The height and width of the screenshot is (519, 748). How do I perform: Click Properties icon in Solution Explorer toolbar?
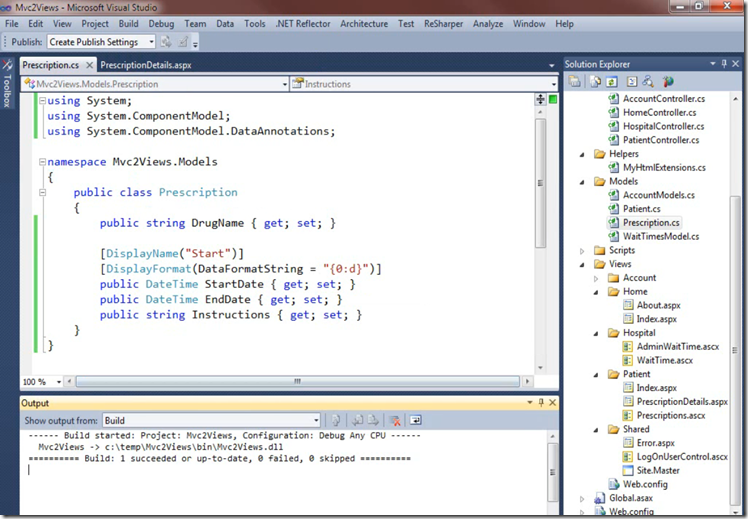point(575,82)
